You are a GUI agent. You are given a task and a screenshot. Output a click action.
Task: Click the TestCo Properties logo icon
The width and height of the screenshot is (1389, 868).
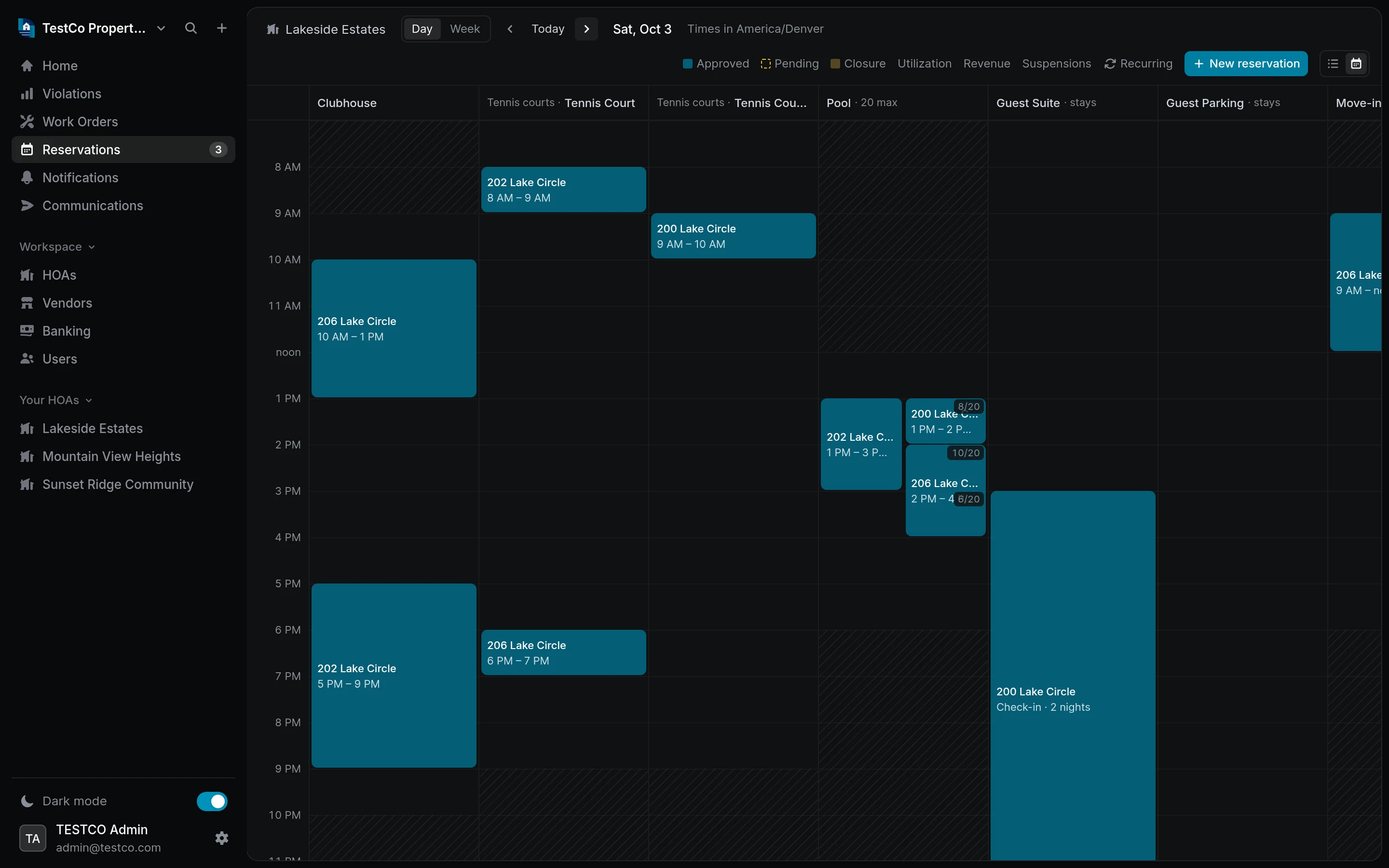tap(27, 27)
